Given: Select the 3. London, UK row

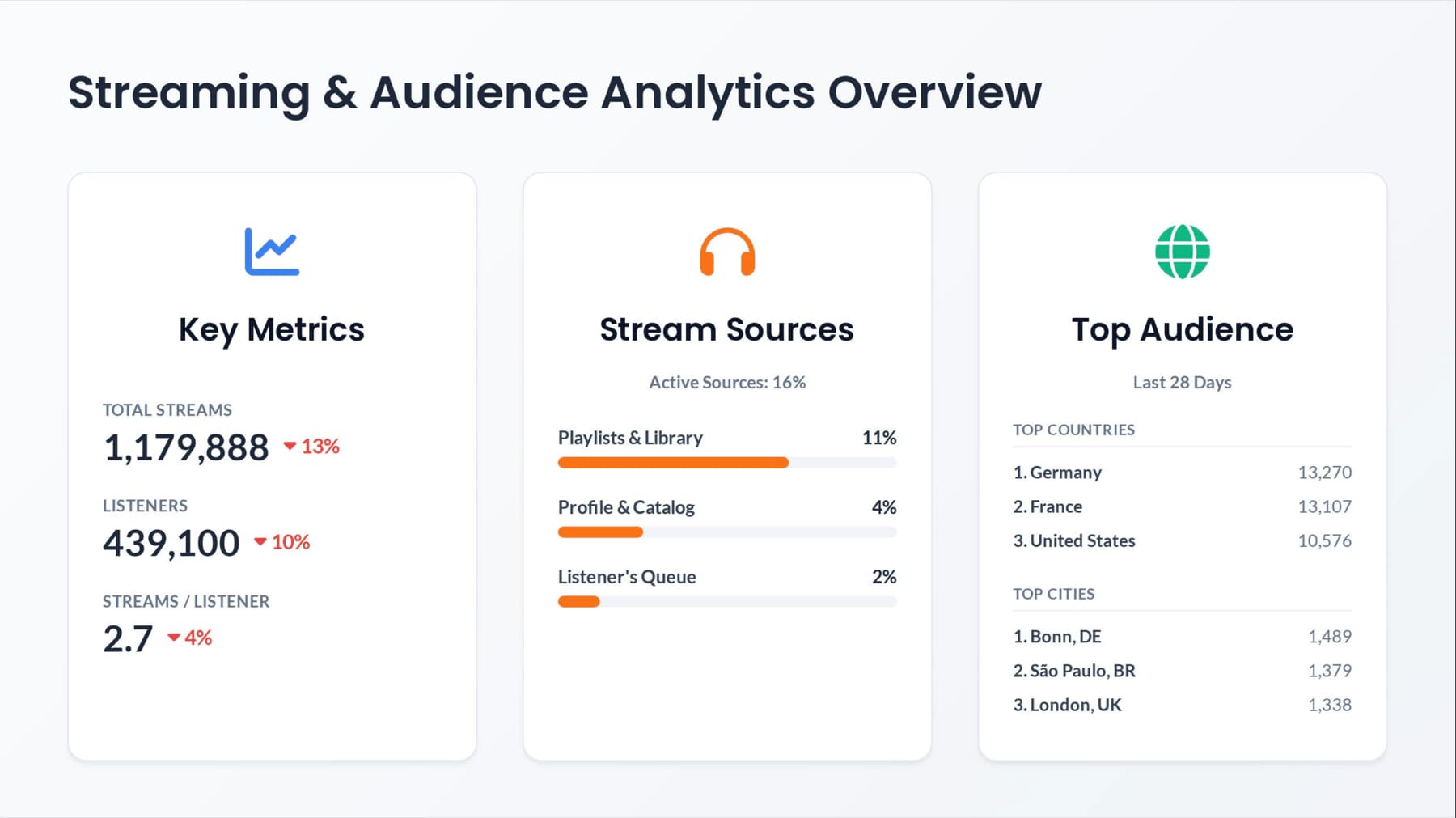Looking at the screenshot, I should (x=1183, y=705).
